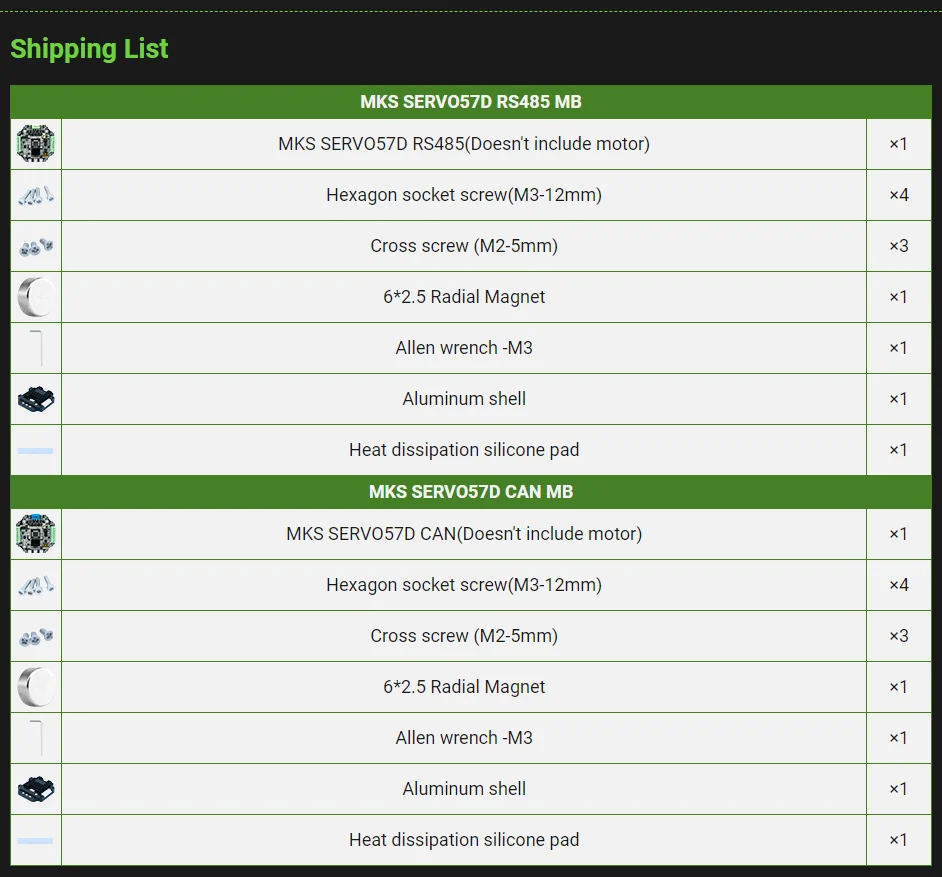Click '6*2.5 Radial Magnet' under CAN MB
The height and width of the screenshot is (877, 942).
point(464,687)
